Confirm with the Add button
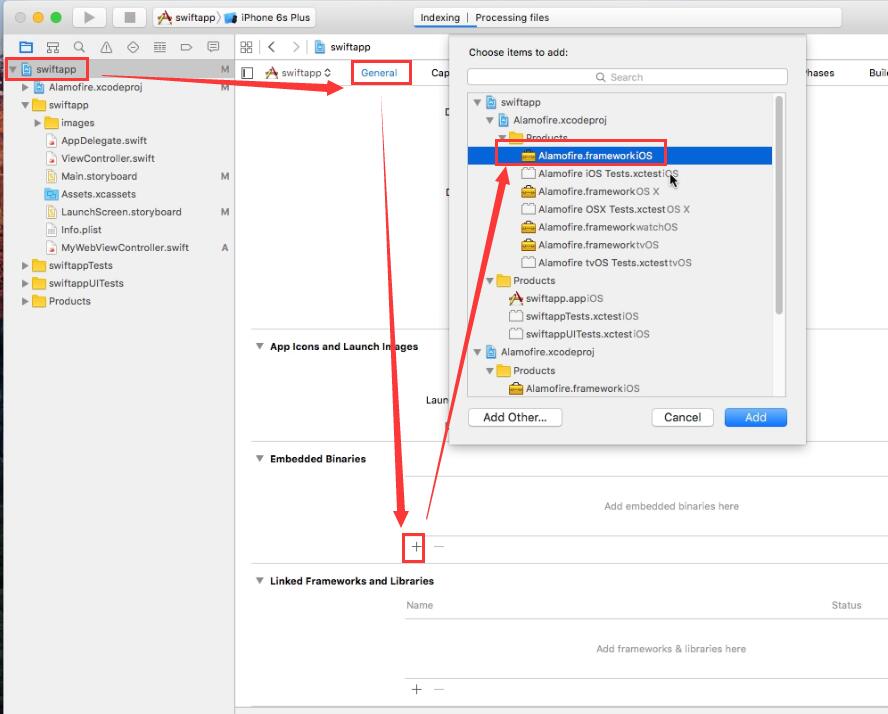The image size is (888, 714). (x=755, y=418)
